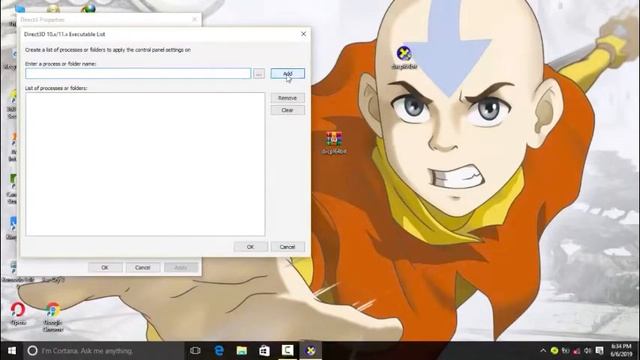
Task: Open File Explorer from the taskbar
Action: tap(242, 351)
